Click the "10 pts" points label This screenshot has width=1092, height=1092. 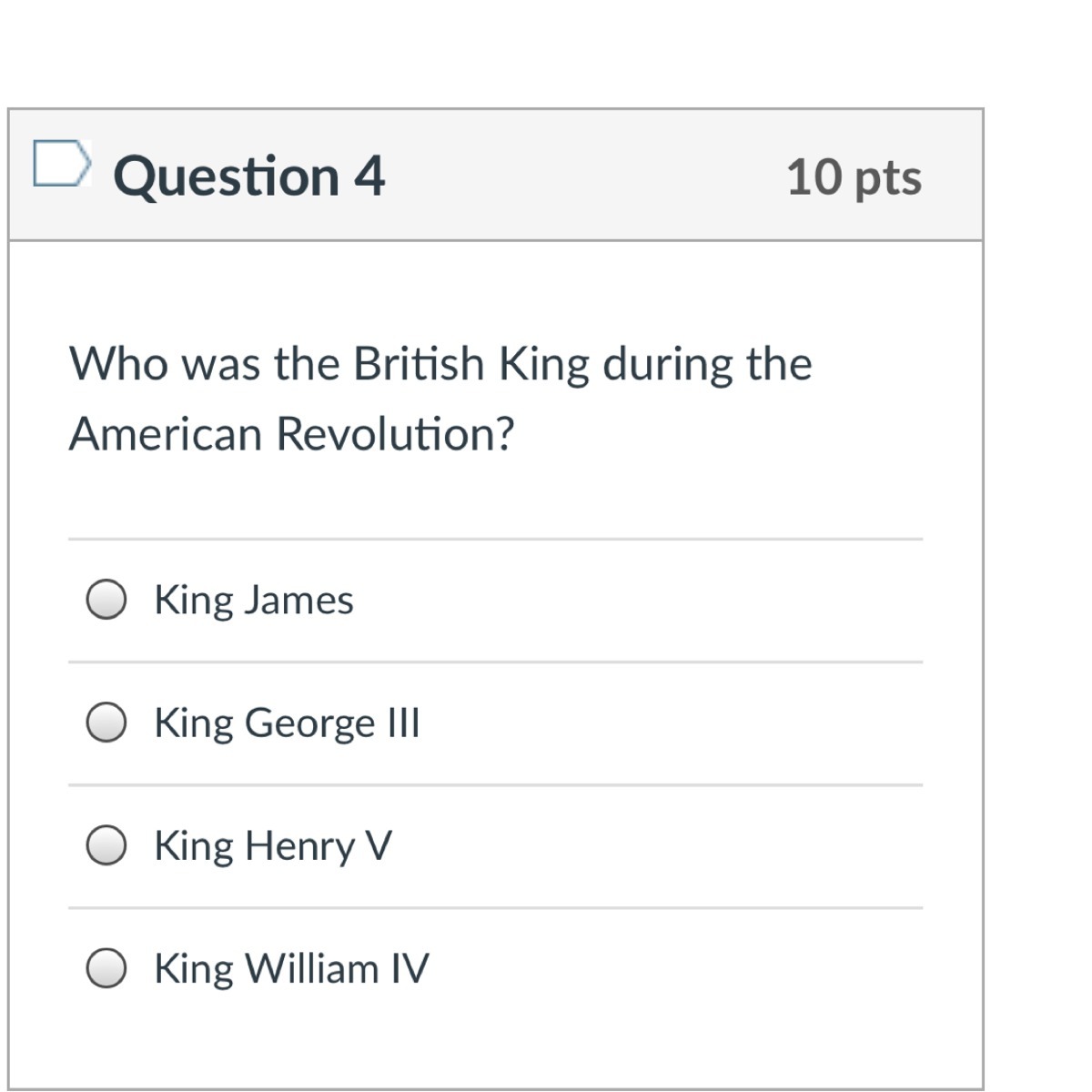pos(854,177)
